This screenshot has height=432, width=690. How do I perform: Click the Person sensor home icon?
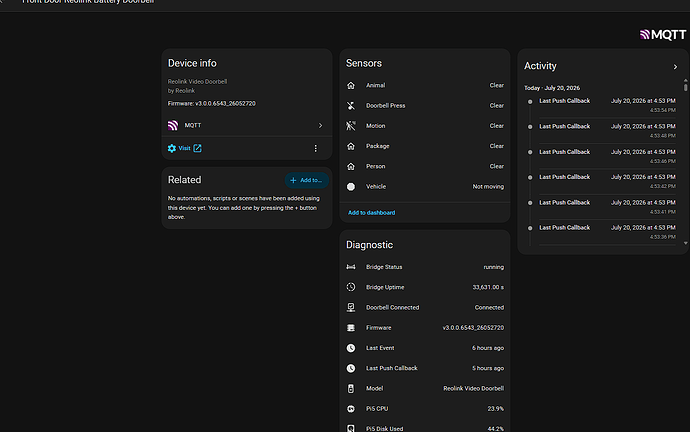(351, 166)
